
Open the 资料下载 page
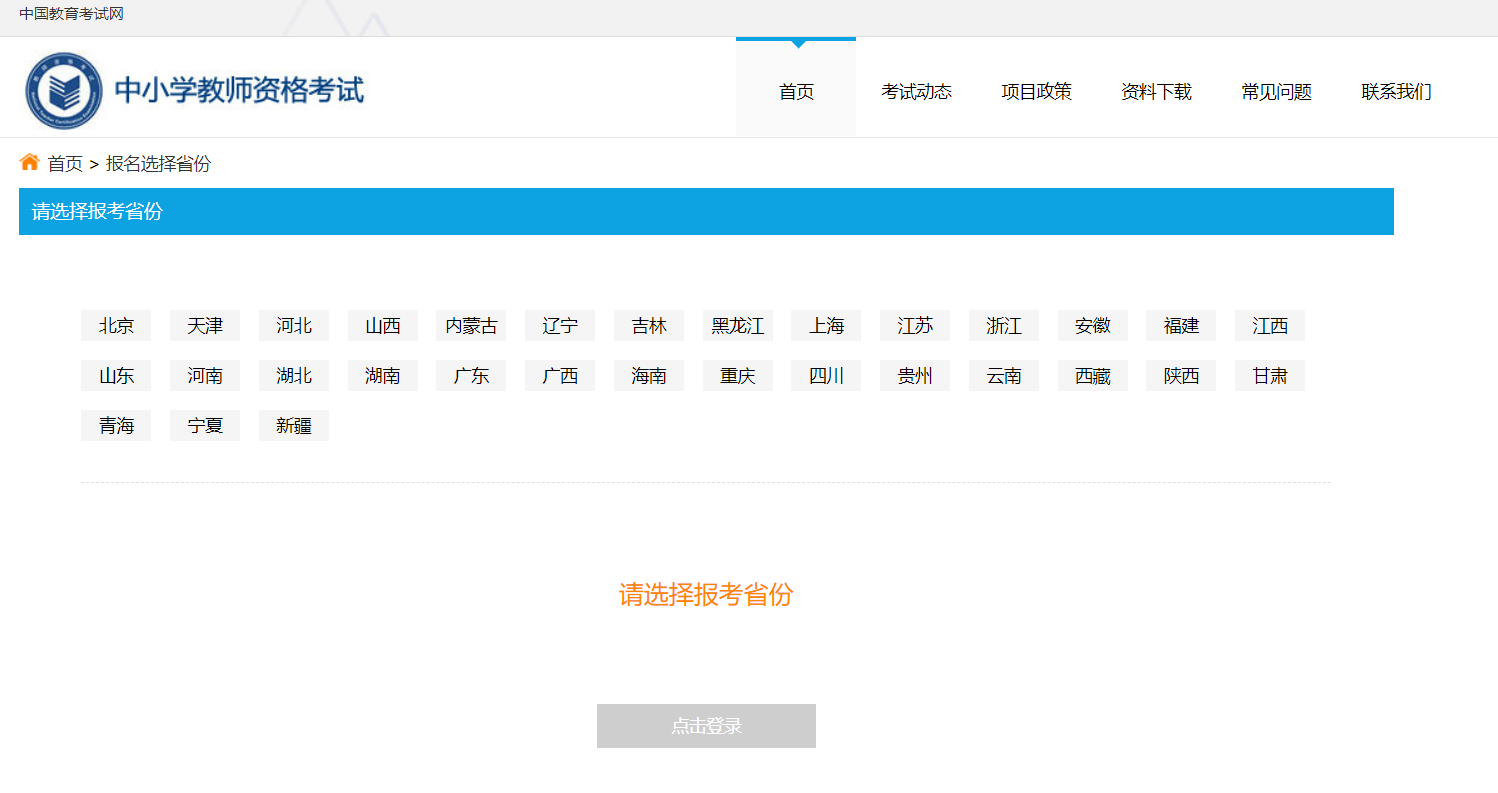pos(1156,92)
